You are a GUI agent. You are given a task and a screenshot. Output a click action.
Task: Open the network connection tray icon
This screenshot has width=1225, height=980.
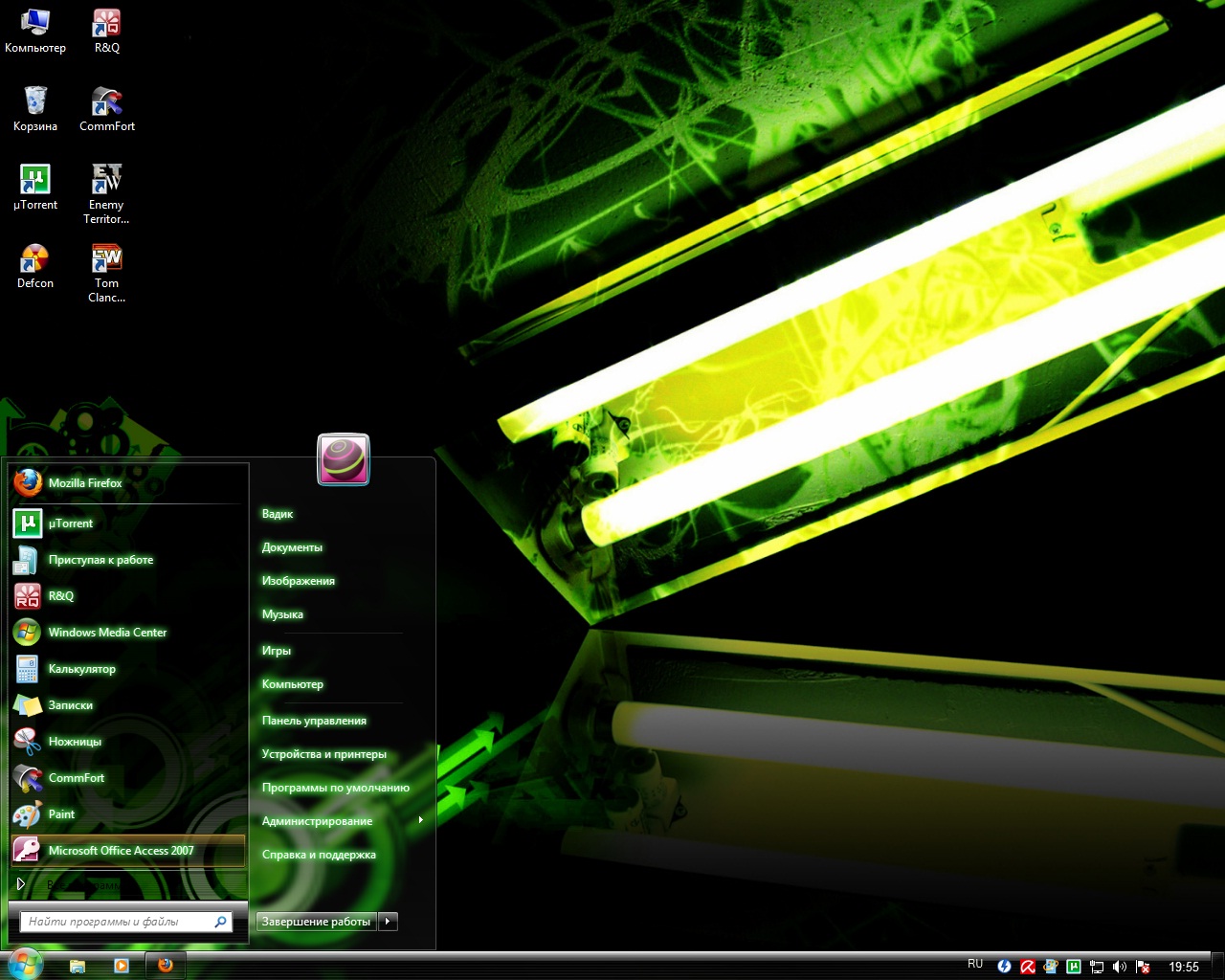coord(1097,967)
